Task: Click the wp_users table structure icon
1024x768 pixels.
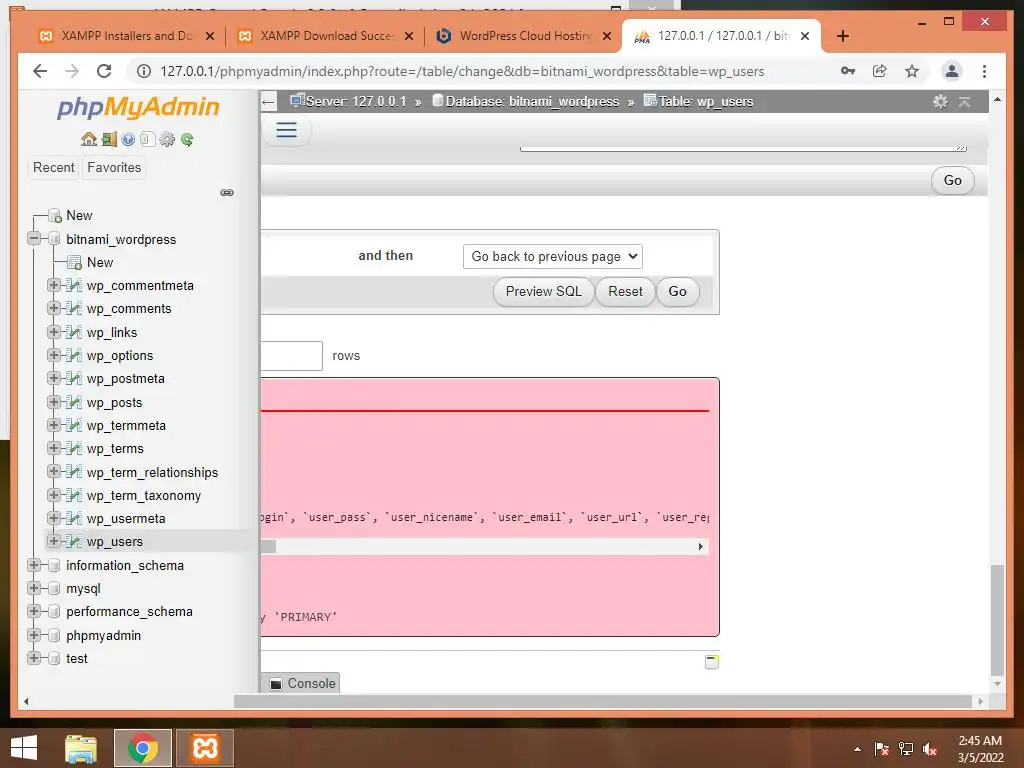Action: pyautogui.click(x=74, y=541)
